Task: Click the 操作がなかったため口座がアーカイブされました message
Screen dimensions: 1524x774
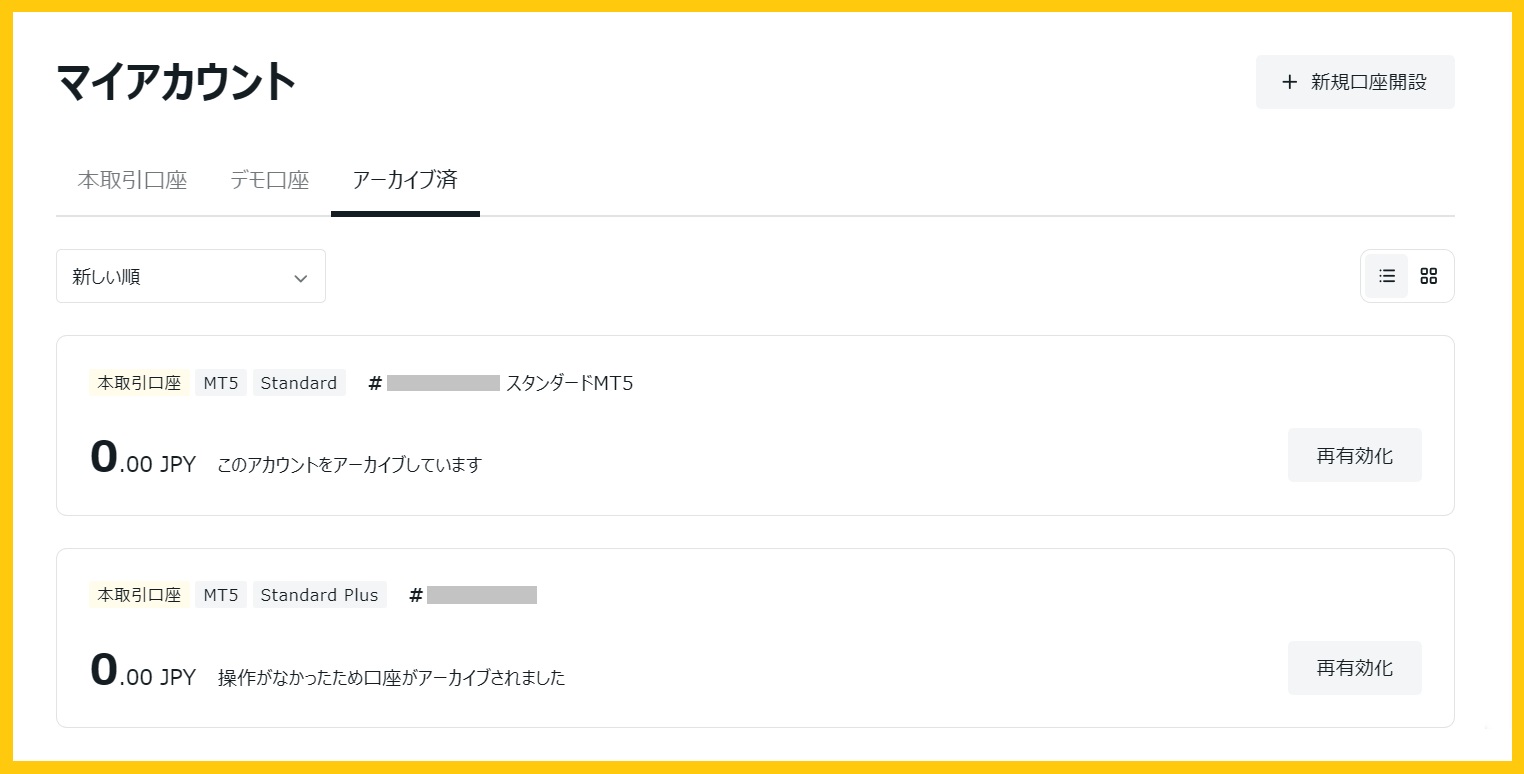Action: coord(391,678)
